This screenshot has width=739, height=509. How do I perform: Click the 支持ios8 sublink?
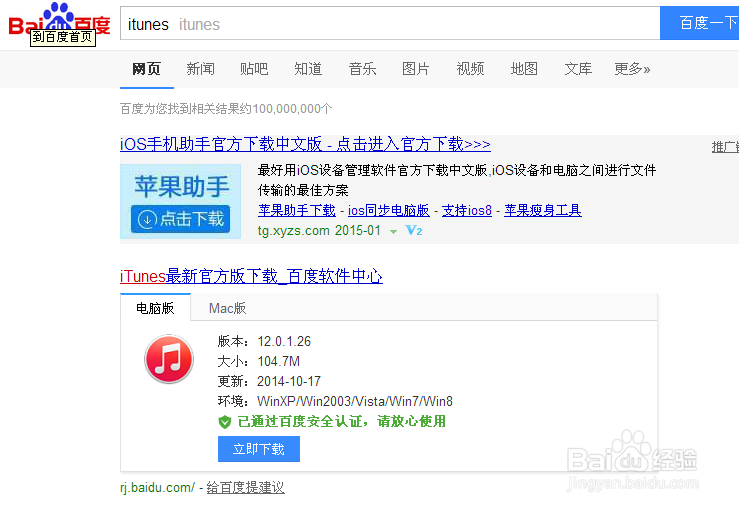pyautogui.click(x=467, y=210)
